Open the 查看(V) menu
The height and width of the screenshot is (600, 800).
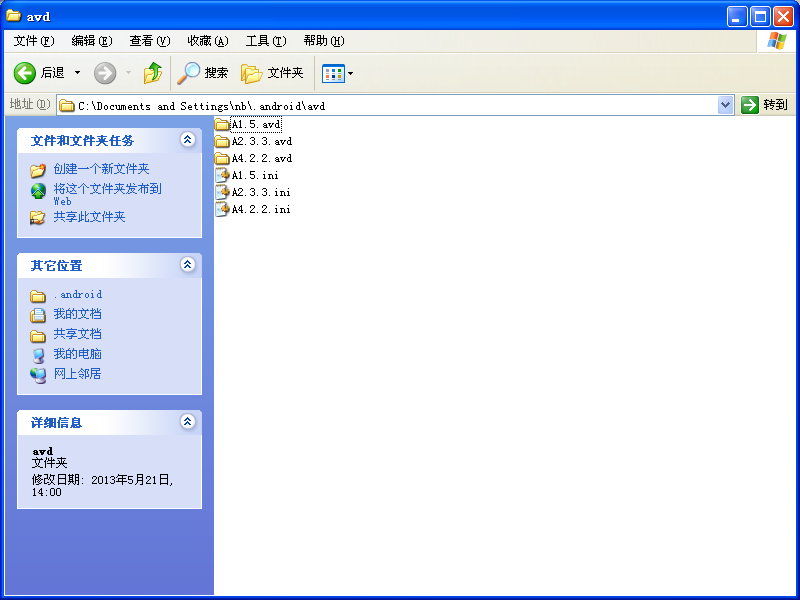tap(149, 41)
